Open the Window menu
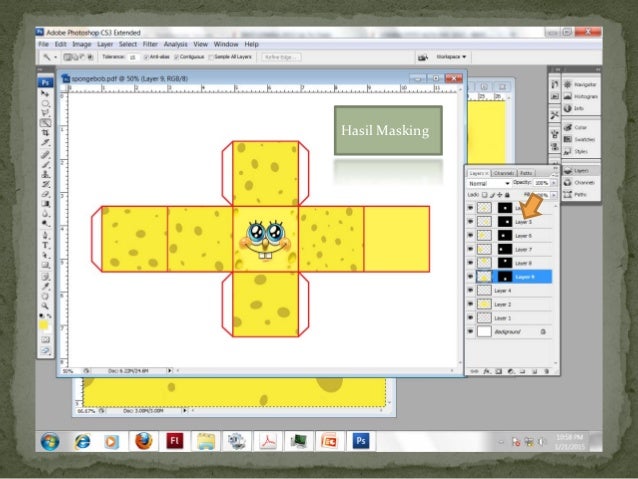This screenshot has height=479, width=638. 226,44
